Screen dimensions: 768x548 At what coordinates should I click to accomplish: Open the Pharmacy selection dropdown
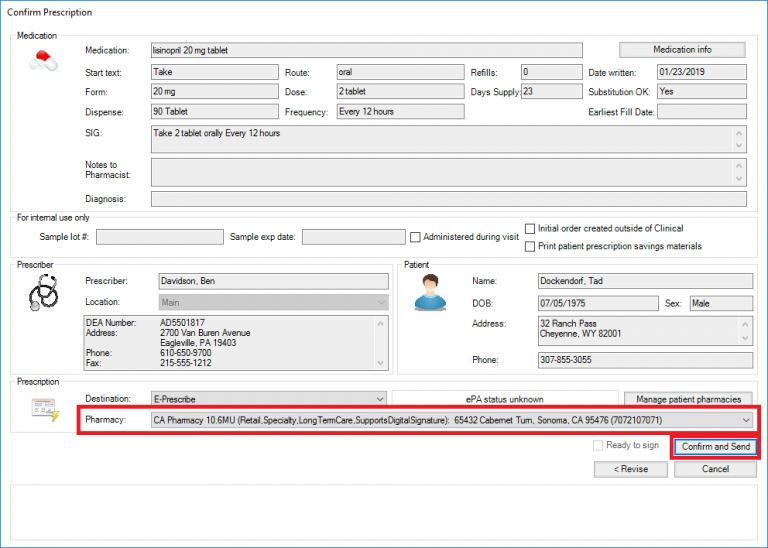coord(745,420)
